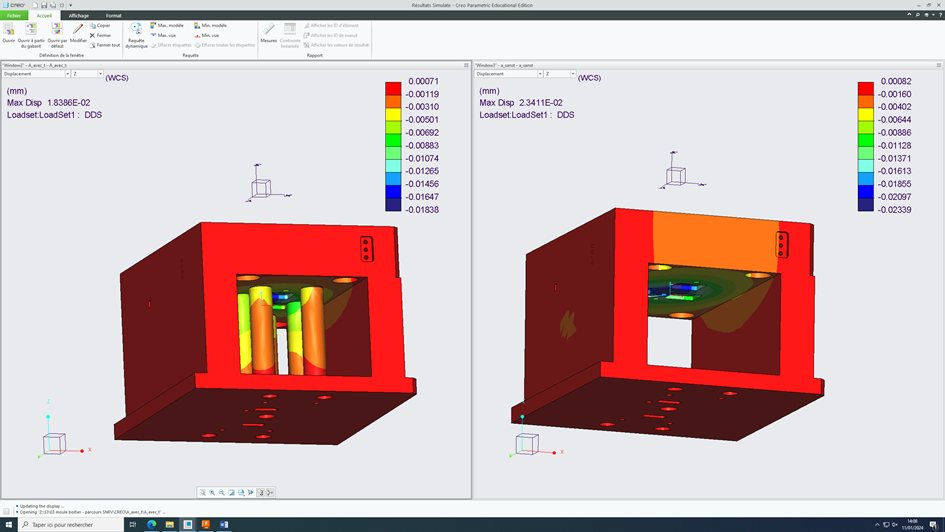Click Min. modèle query button

pos(210,25)
